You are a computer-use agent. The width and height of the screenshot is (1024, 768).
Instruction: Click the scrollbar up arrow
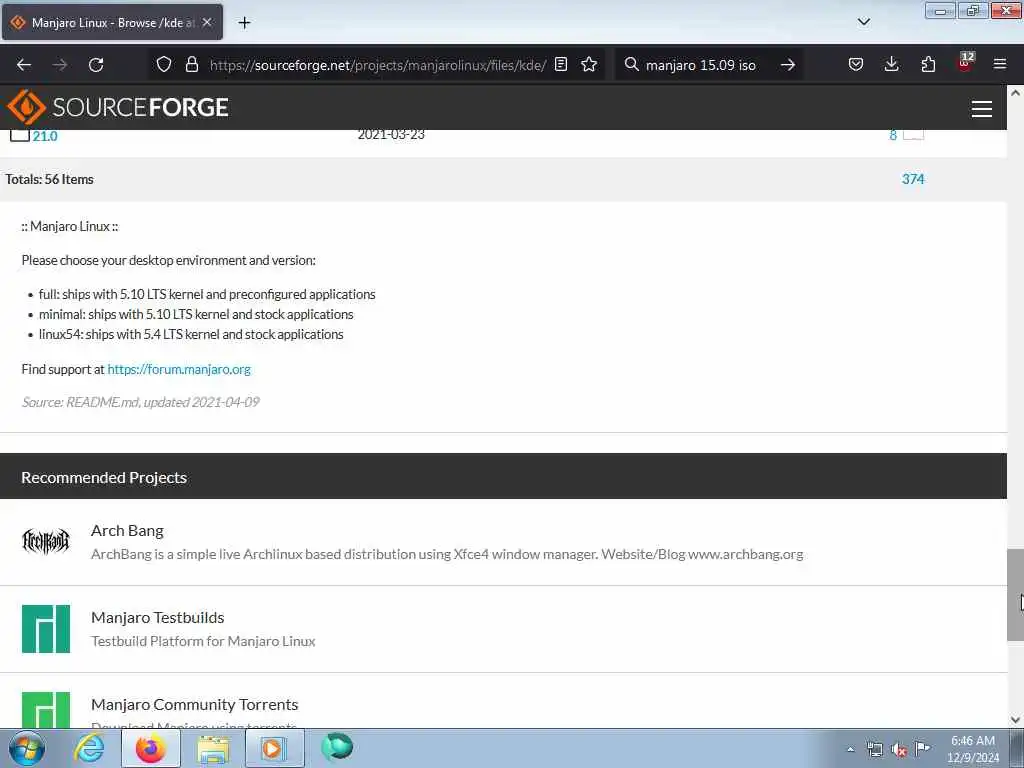tap(1015, 93)
